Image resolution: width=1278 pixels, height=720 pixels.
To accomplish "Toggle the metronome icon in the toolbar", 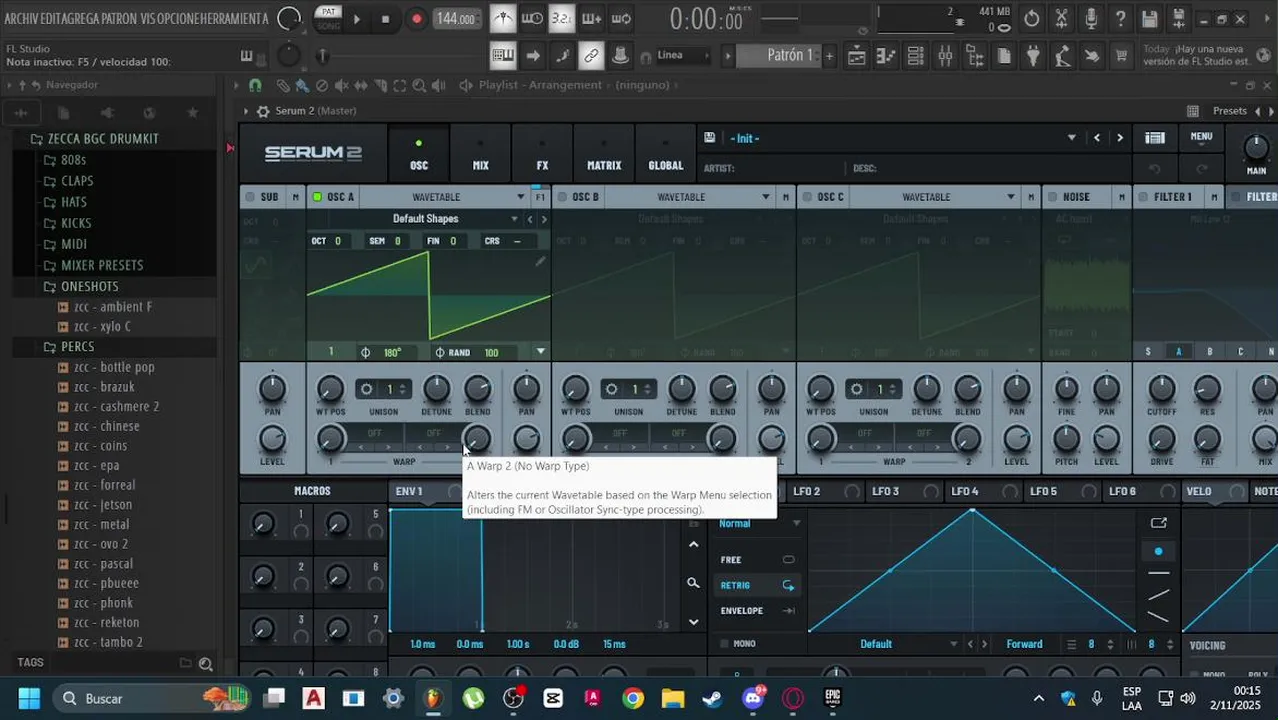I will [503, 18].
